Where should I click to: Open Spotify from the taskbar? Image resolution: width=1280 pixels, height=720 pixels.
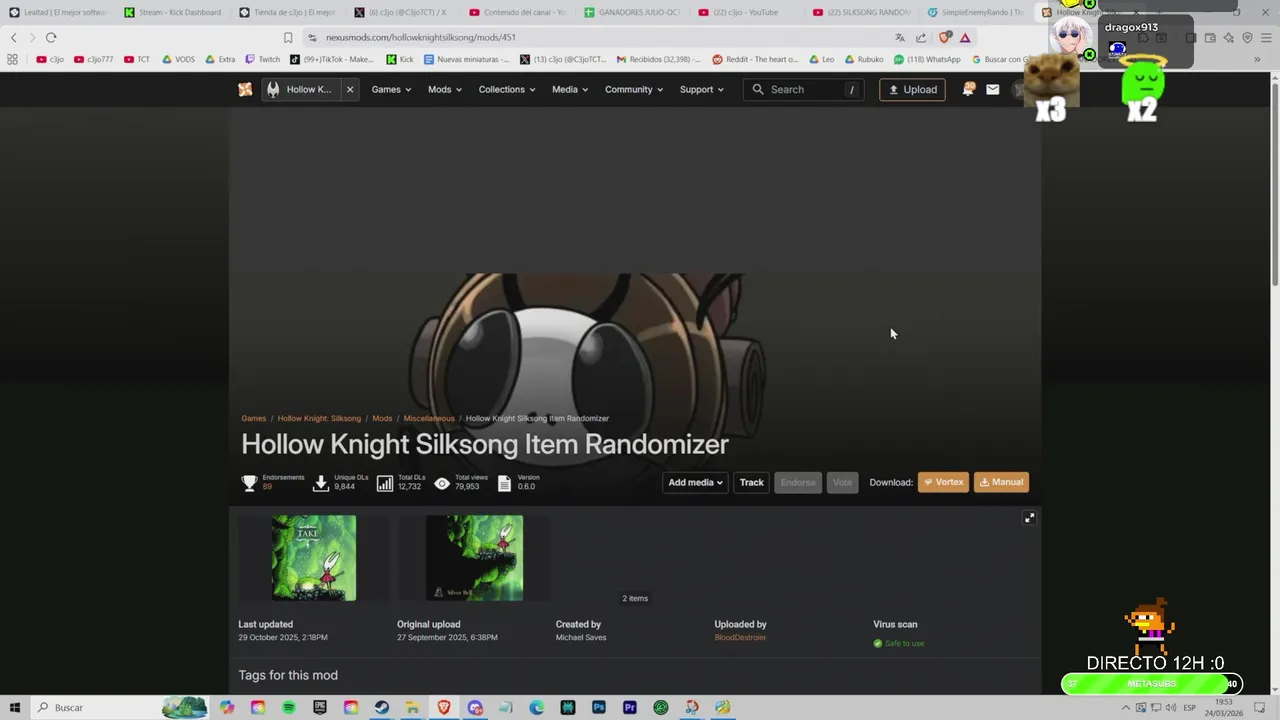pyautogui.click(x=289, y=707)
